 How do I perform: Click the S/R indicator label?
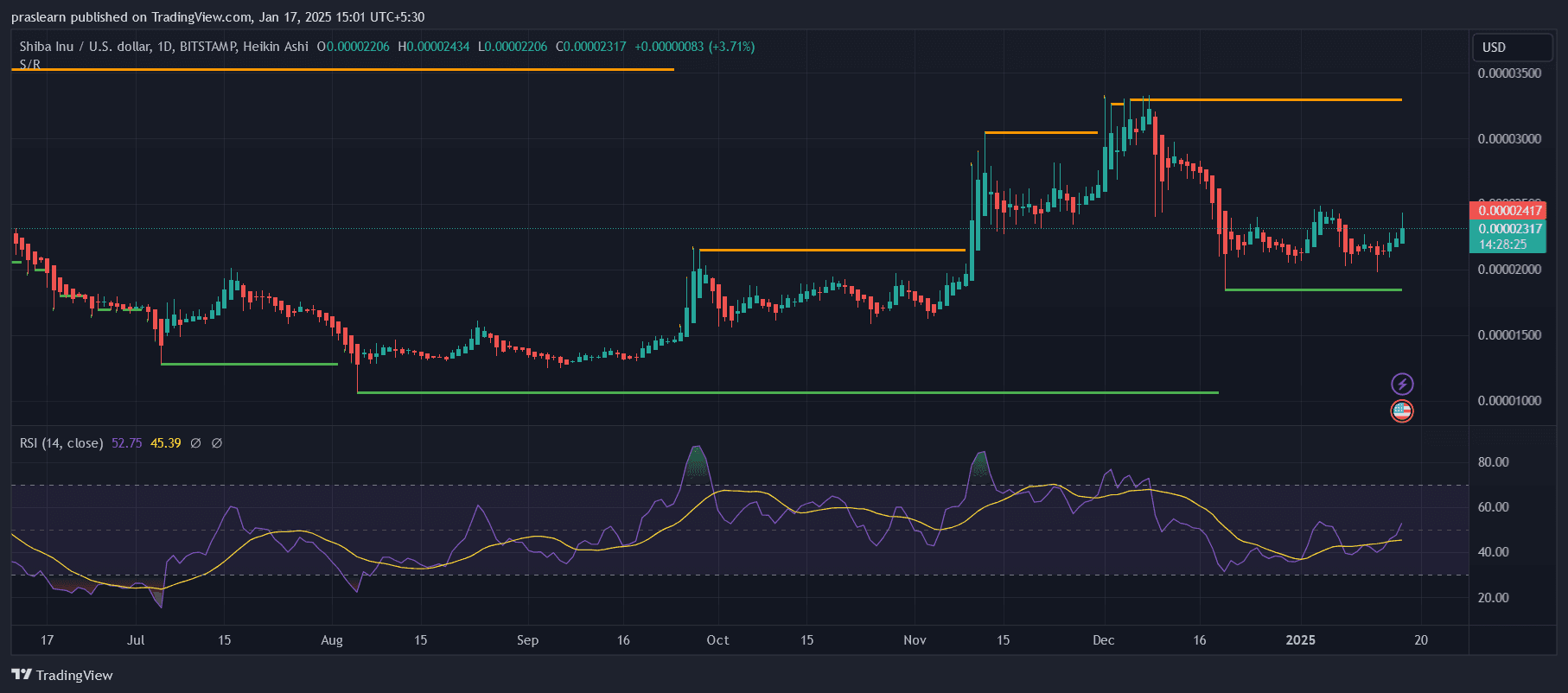(x=30, y=64)
